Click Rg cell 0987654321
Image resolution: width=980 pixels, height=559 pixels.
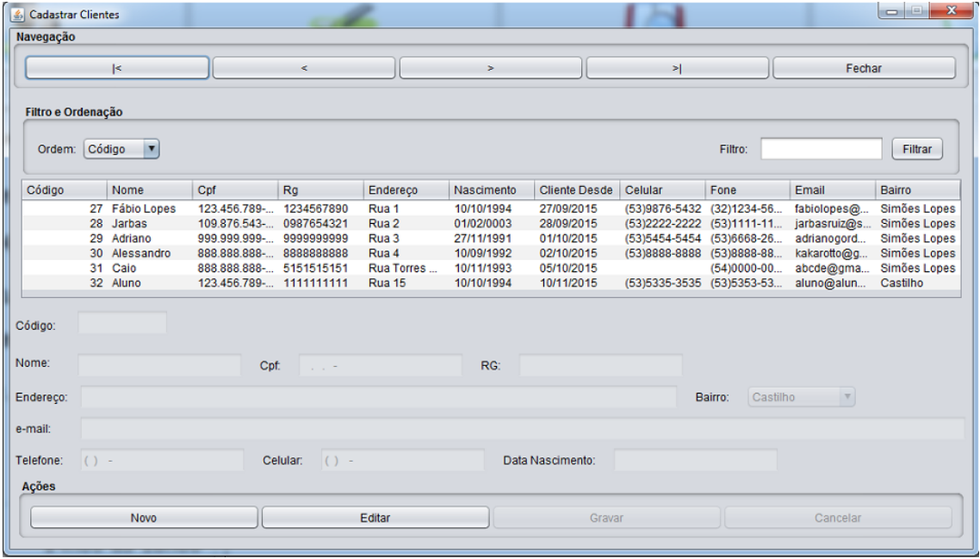pyautogui.click(x=321, y=223)
